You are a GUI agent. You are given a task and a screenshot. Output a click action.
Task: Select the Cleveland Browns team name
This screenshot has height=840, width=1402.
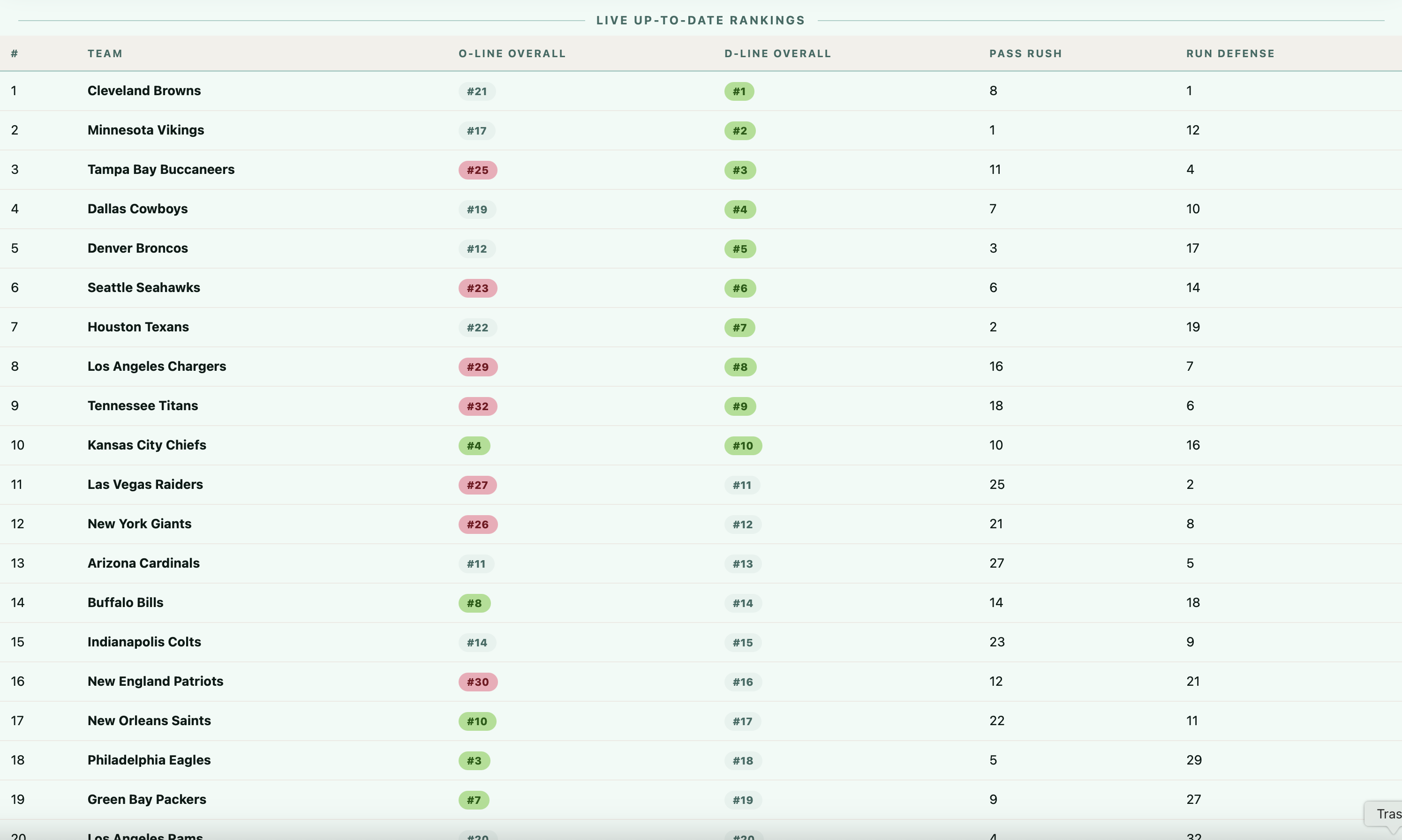(x=144, y=90)
